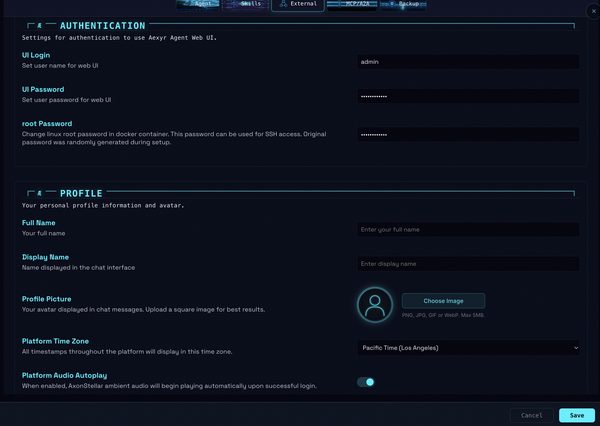Click the Display Name input field

tap(468, 264)
